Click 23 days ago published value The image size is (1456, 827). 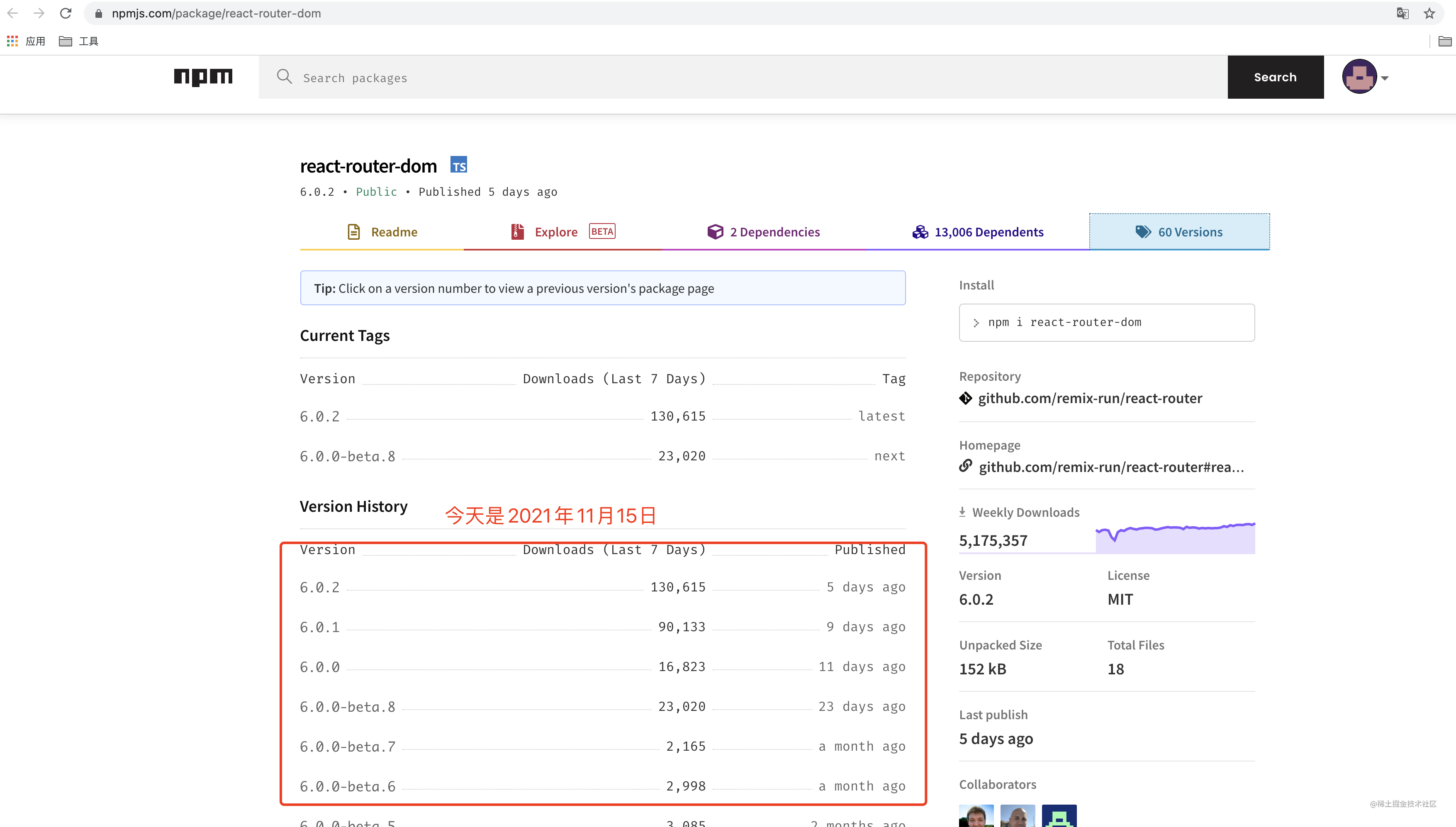pyautogui.click(x=862, y=707)
